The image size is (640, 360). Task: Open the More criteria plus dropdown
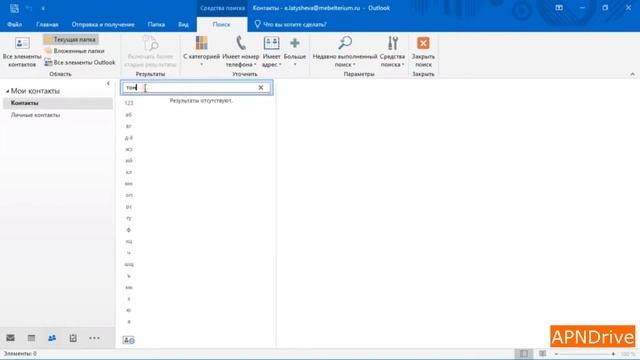[295, 52]
